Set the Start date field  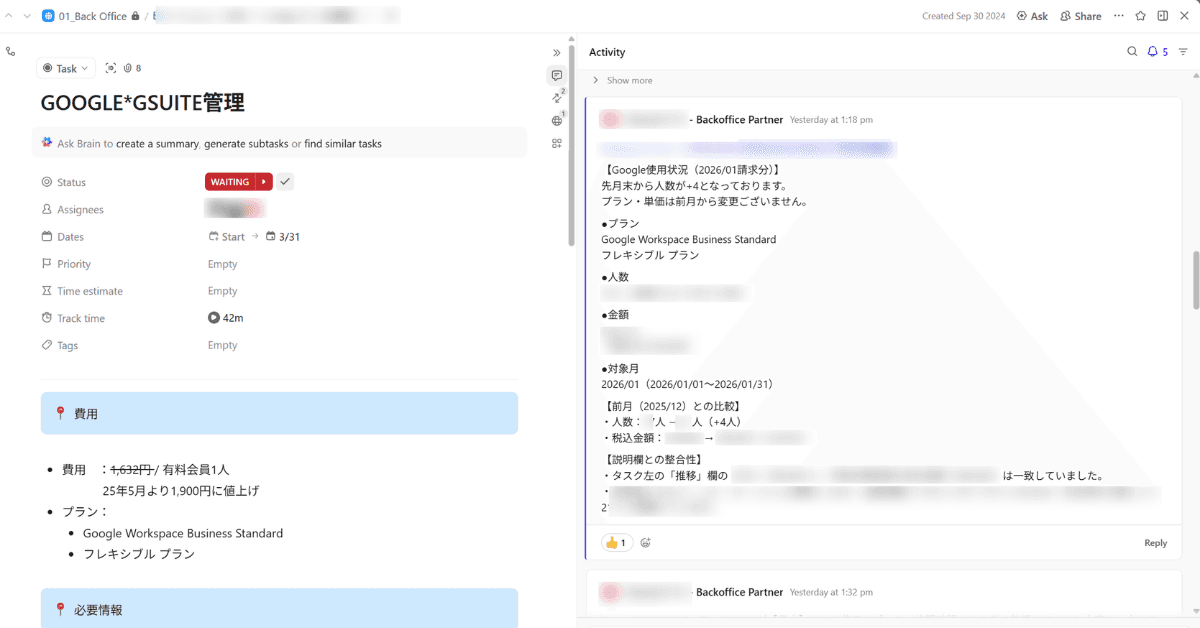point(226,237)
